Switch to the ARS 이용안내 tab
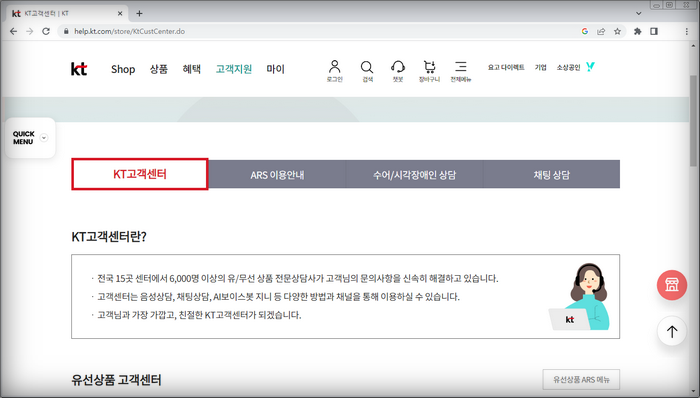Viewport: 700px width, 398px height. [x=277, y=174]
